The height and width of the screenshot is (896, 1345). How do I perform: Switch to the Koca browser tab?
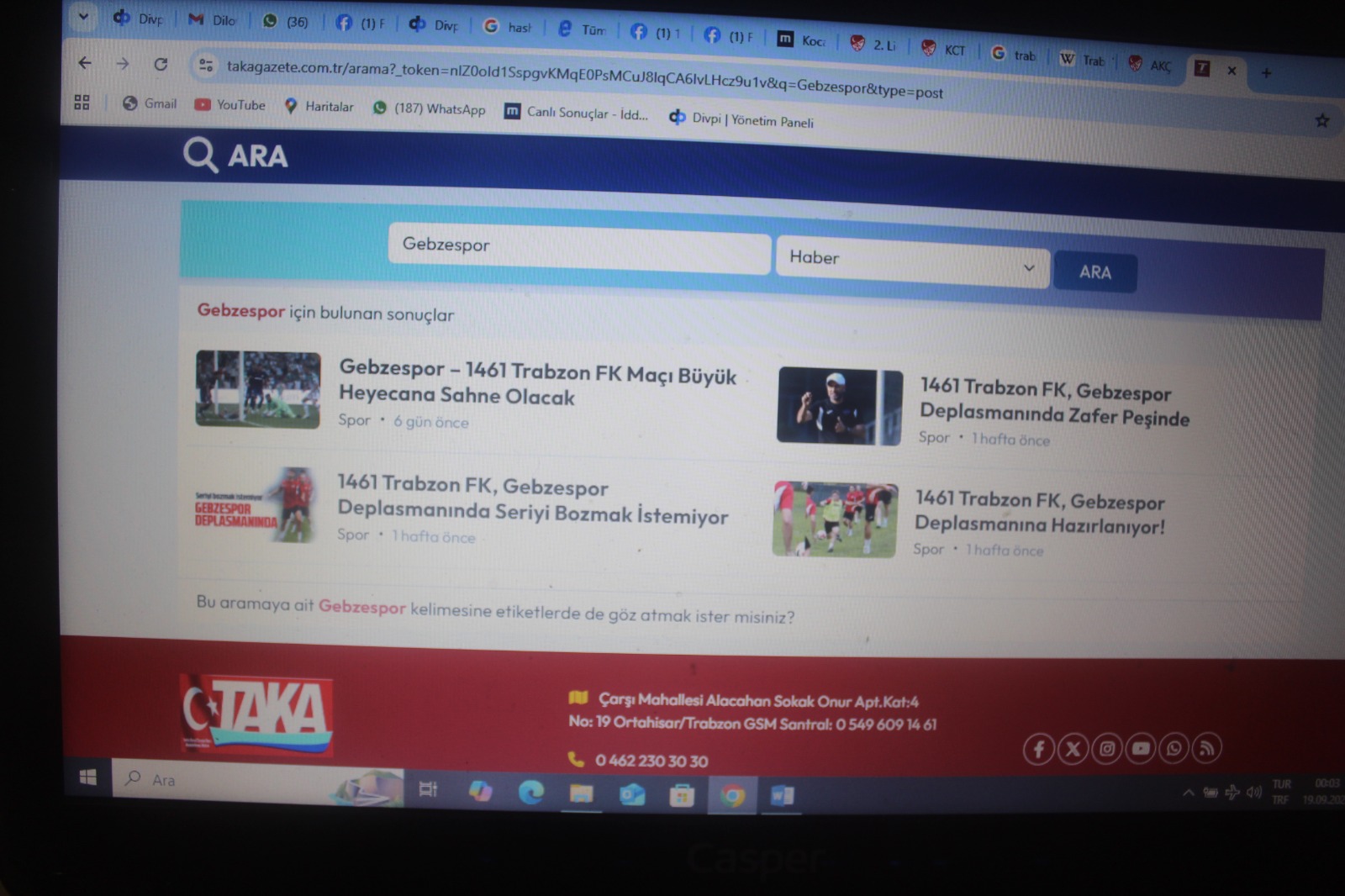pyautogui.click(x=802, y=40)
